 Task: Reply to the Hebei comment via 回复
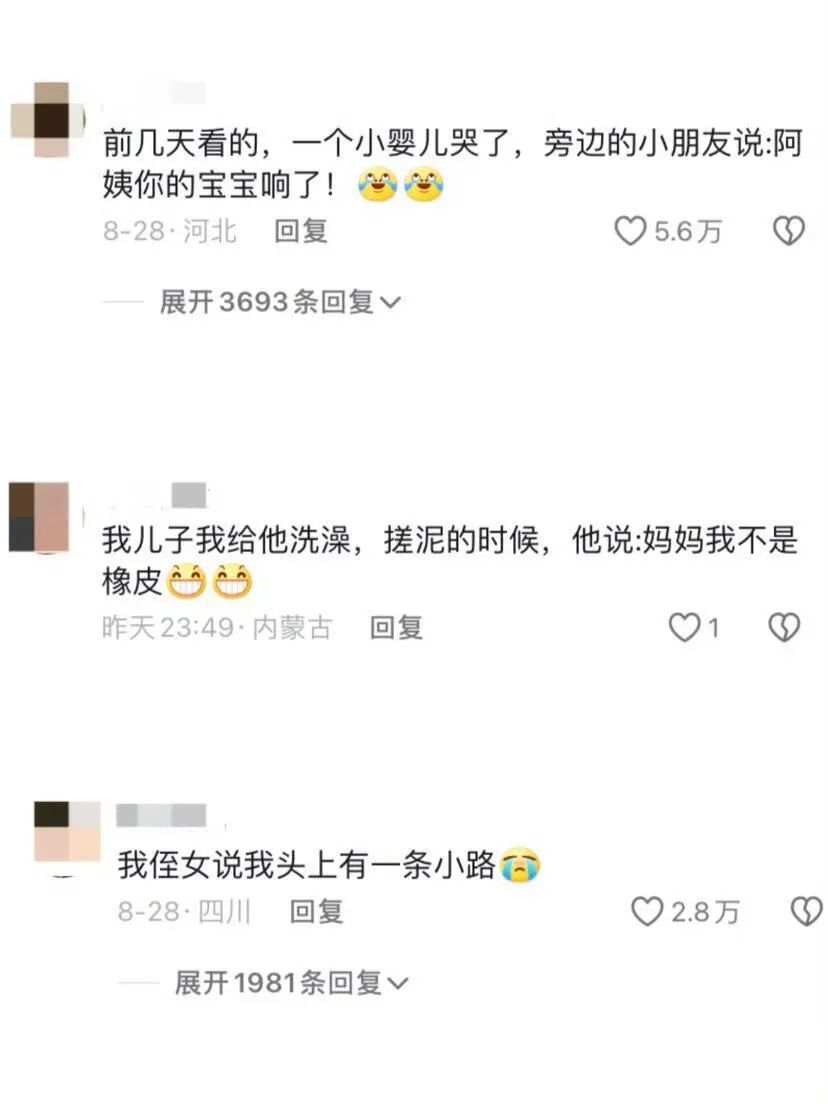[x=301, y=231]
